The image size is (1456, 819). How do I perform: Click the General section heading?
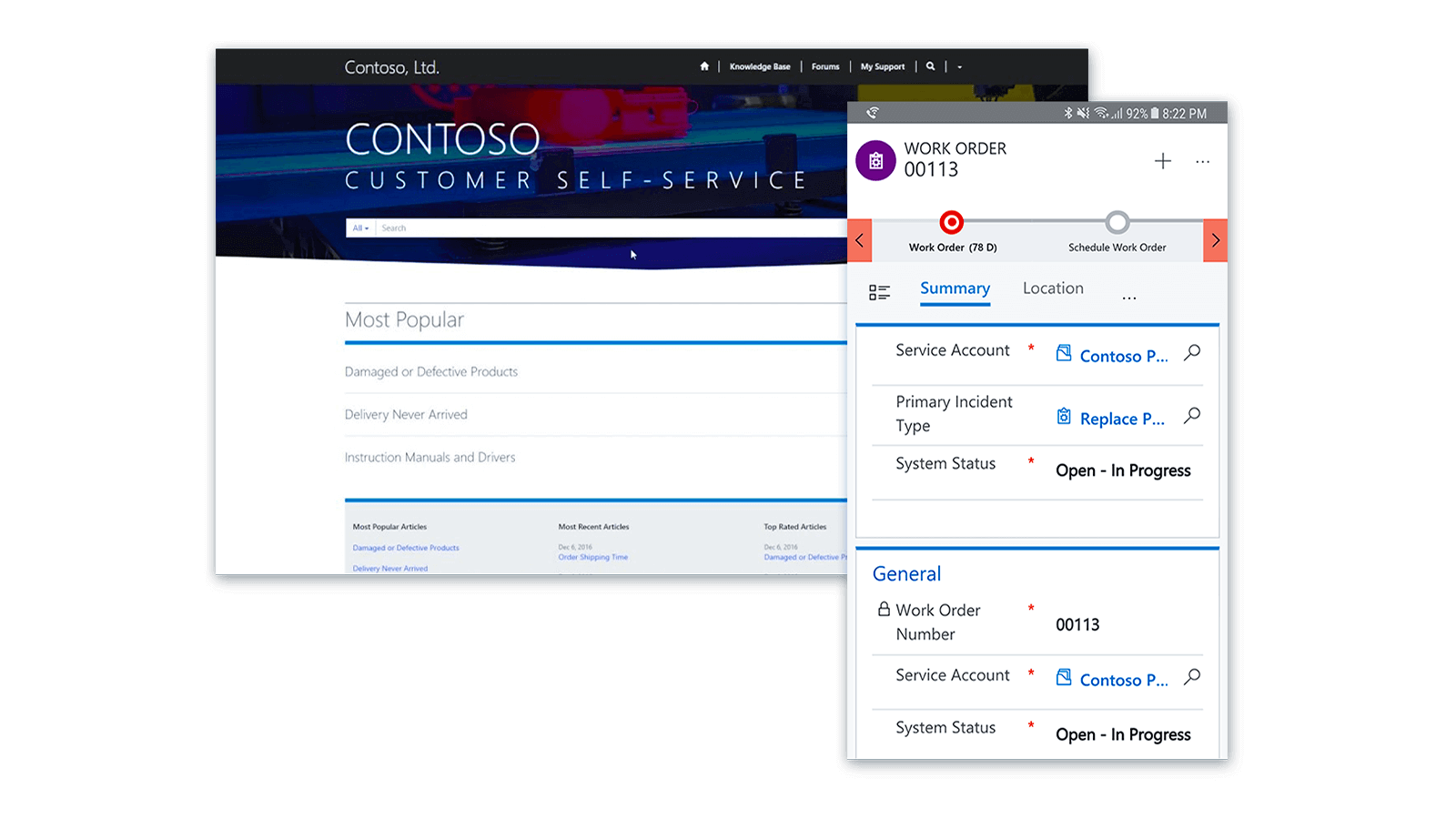click(906, 574)
